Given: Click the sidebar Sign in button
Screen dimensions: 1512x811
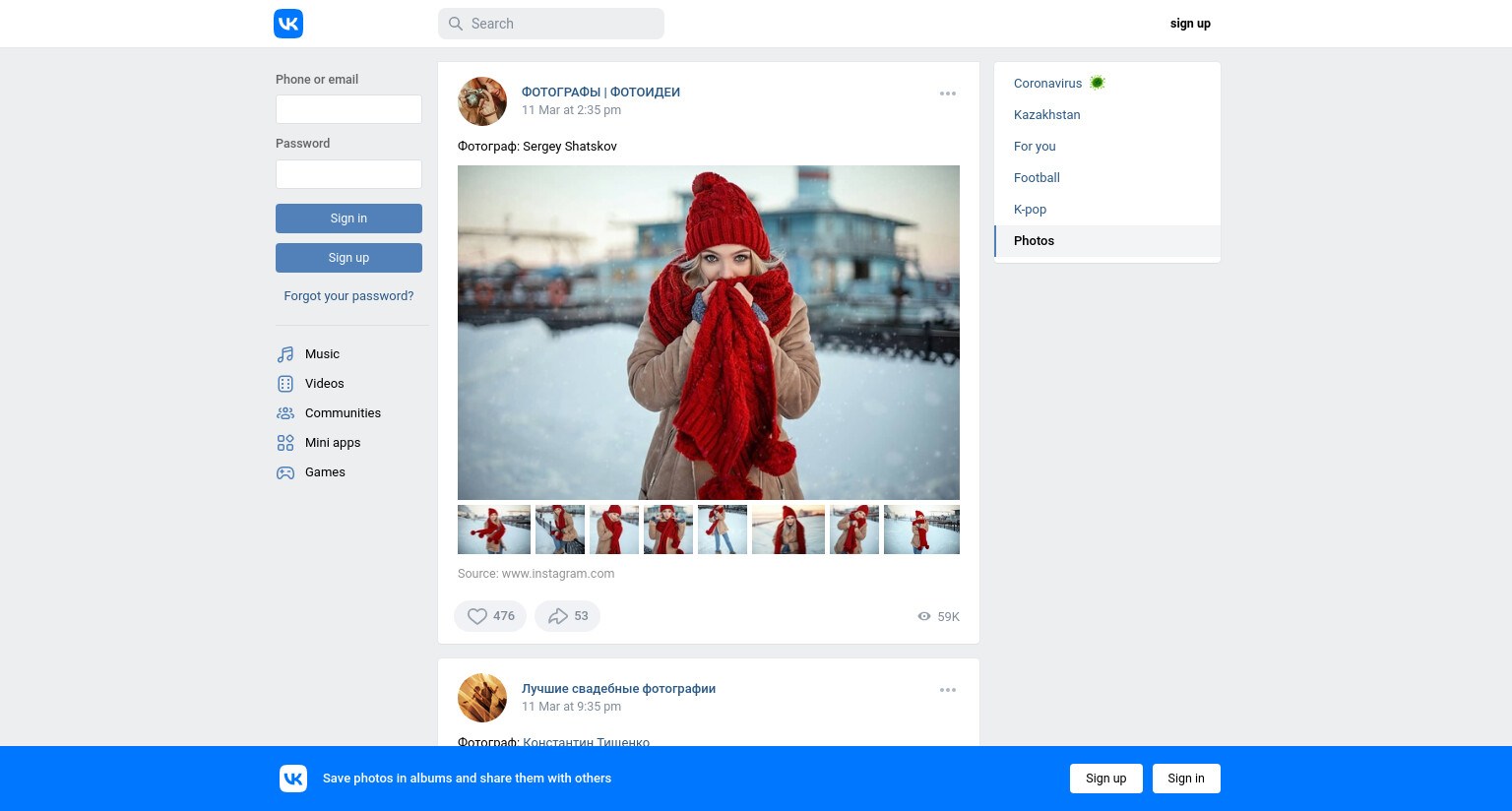Looking at the screenshot, I should (348, 218).
